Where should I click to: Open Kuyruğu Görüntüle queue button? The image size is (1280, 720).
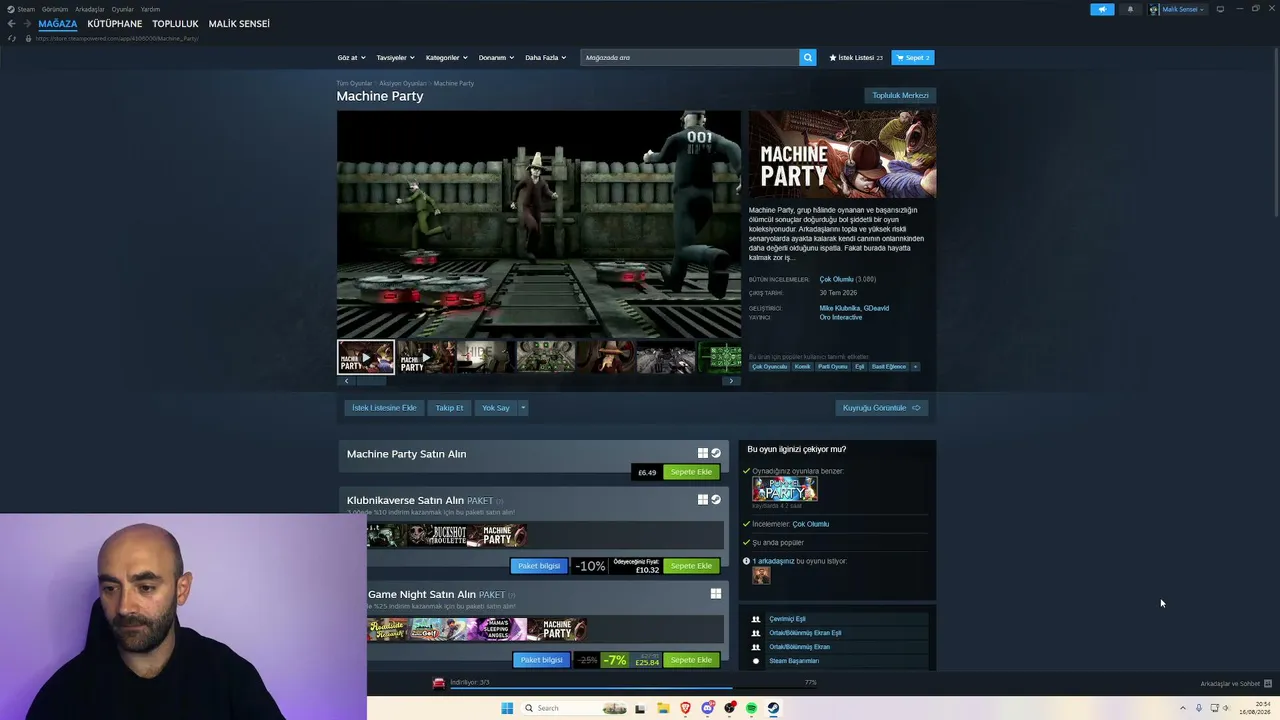click(x=881, y=408)
